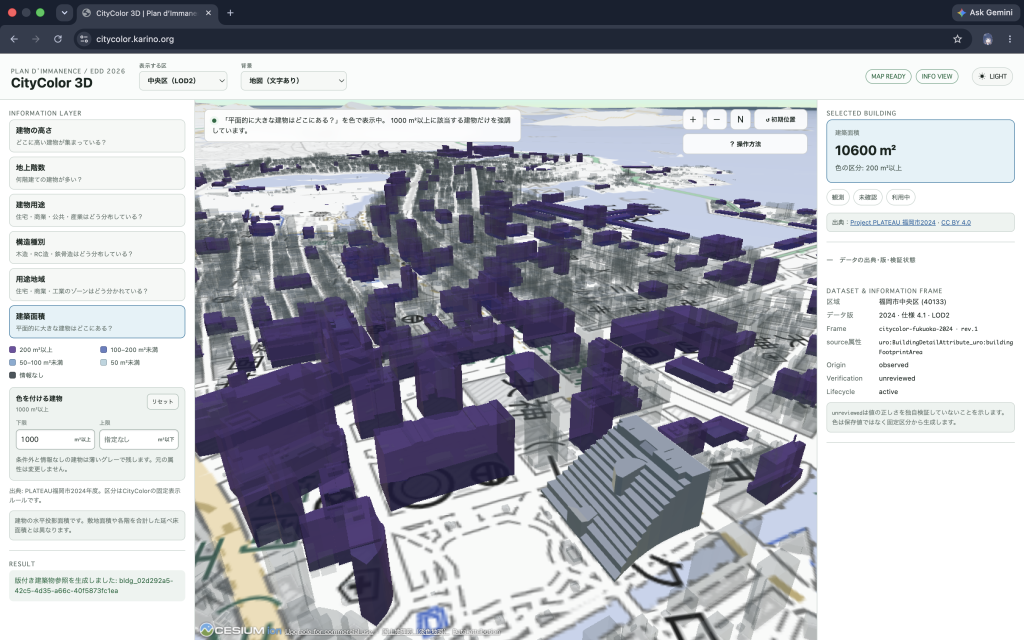Viewport: 1024px width, 640px height.
Task: Click the Ask Gemini button
Action: 985,12
